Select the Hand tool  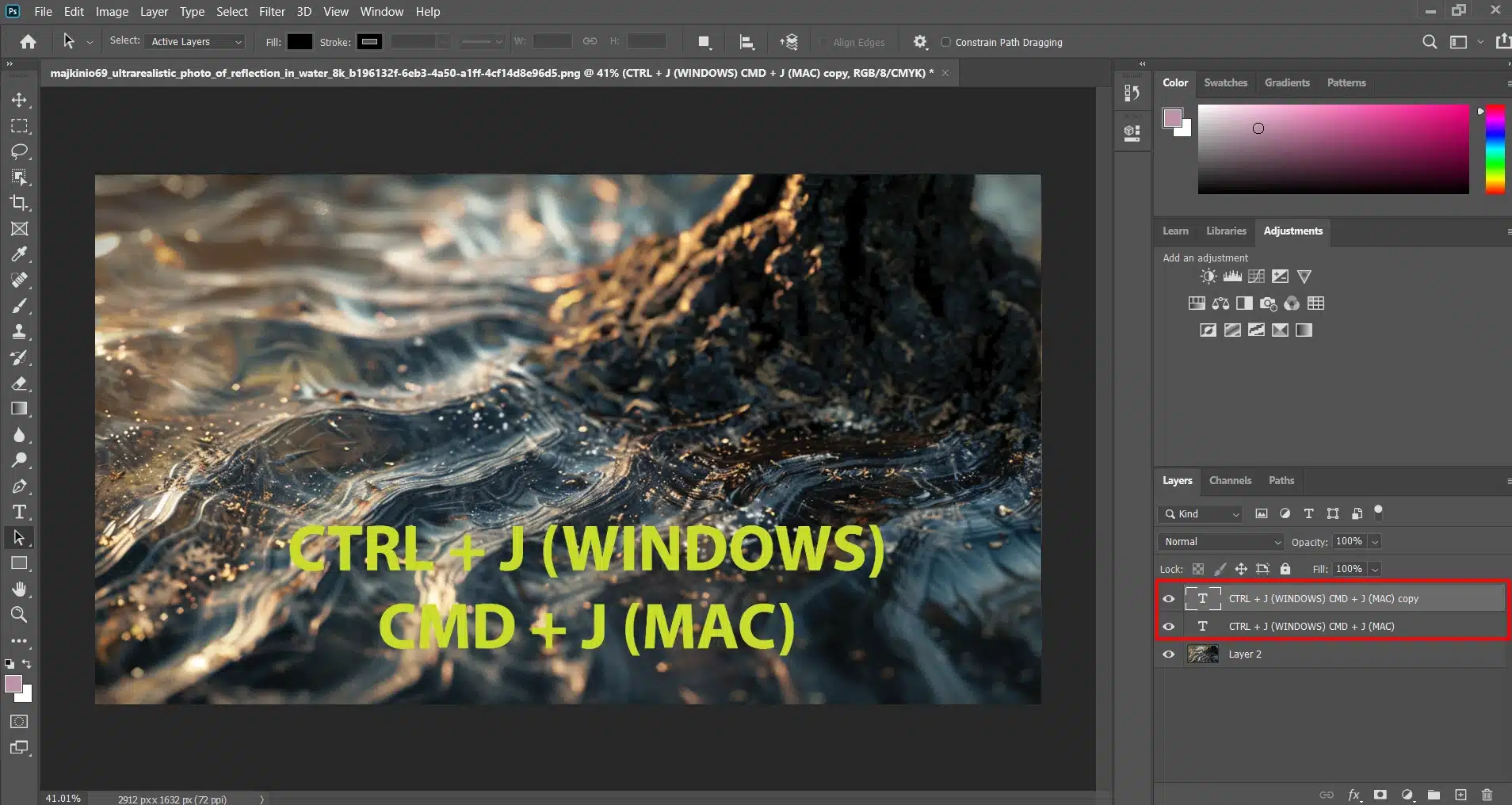[x=19, y=589]
